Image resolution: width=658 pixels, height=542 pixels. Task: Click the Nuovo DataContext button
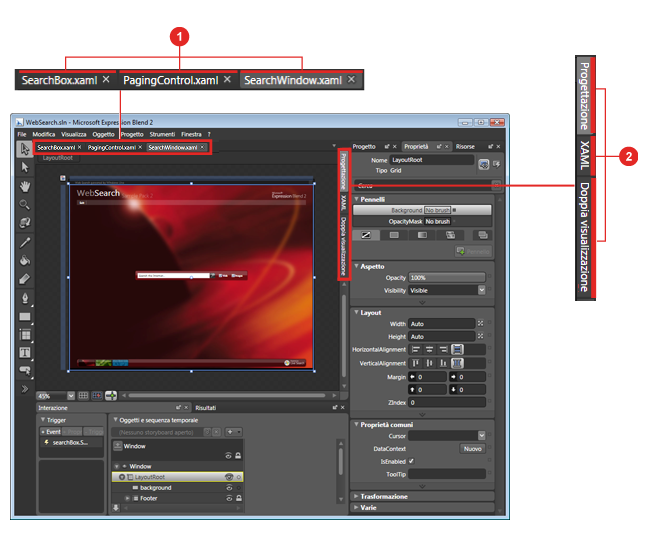coord(473,448)
